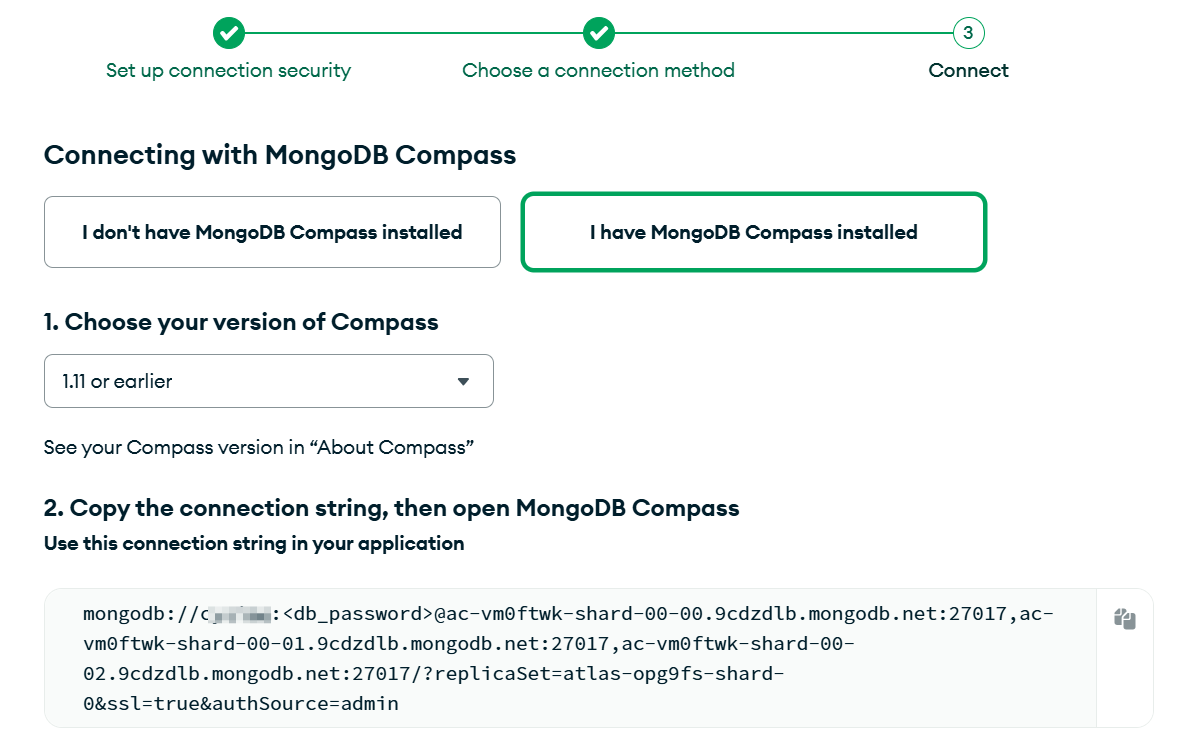The image size is (1189, 741).
Task: Select "I don't have MongoDB Compass installed"
Action: tap(272, 232)
